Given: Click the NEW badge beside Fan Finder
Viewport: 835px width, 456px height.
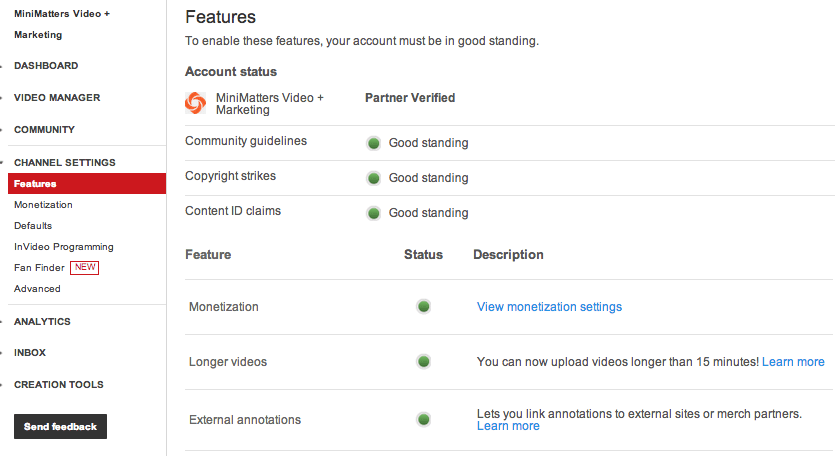Looking at the screenshot, I should point(85,268).
